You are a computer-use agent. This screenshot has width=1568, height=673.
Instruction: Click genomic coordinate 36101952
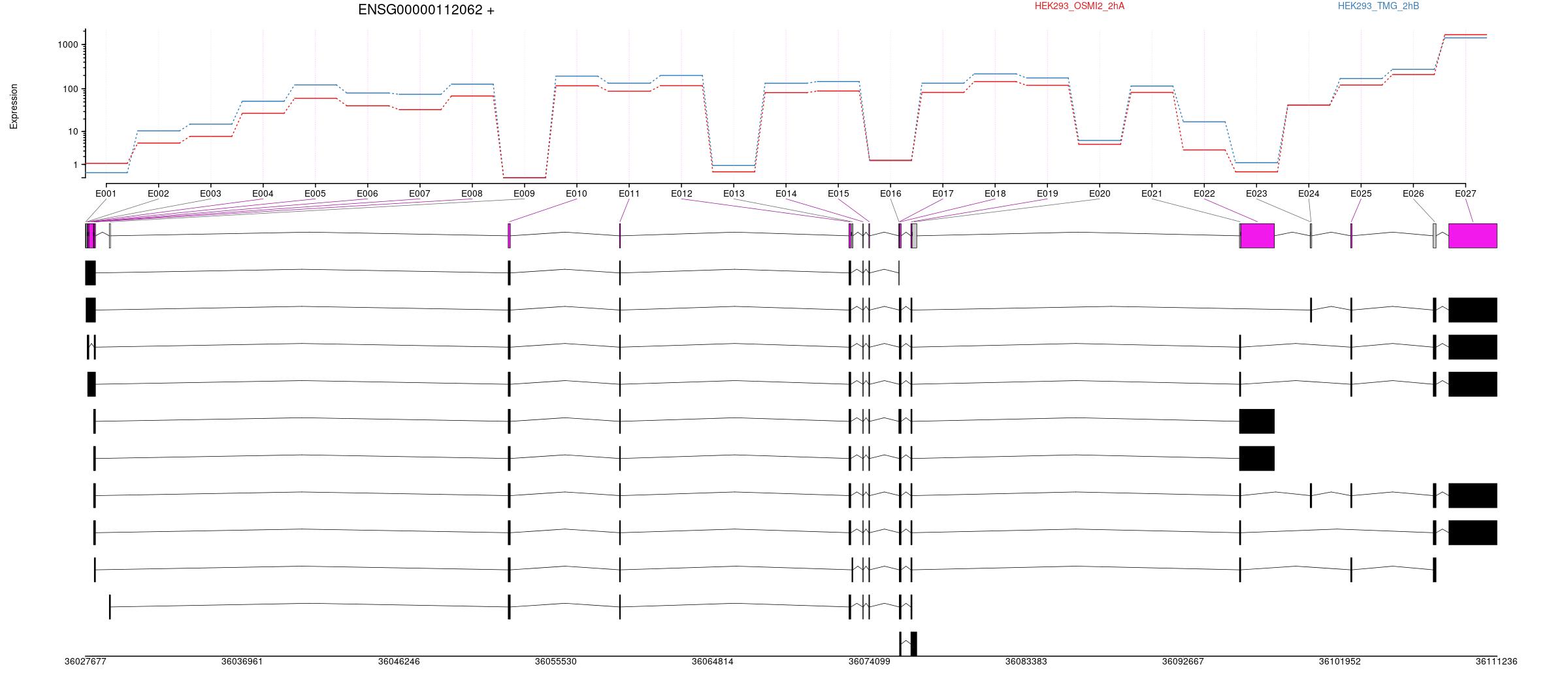[x=1339, y=661]
